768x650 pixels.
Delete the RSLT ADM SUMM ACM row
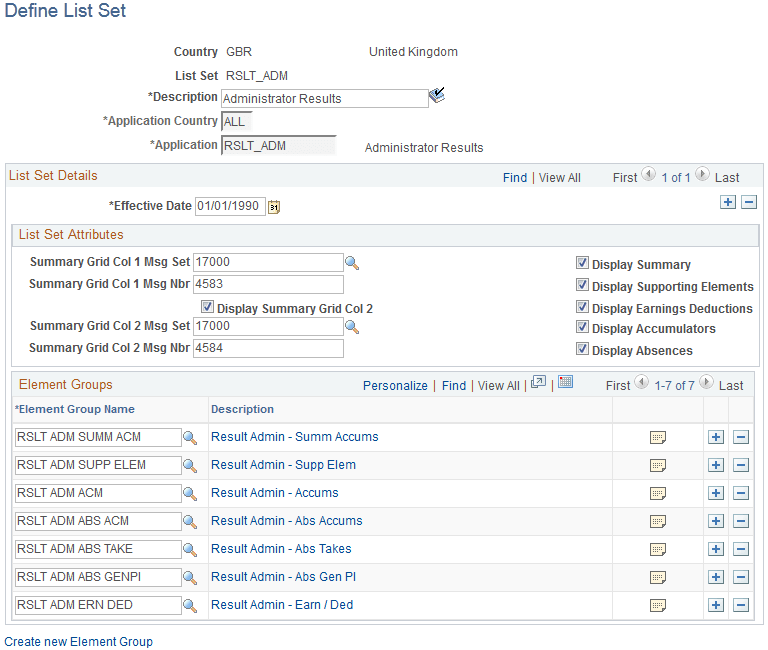coord(741,437)
